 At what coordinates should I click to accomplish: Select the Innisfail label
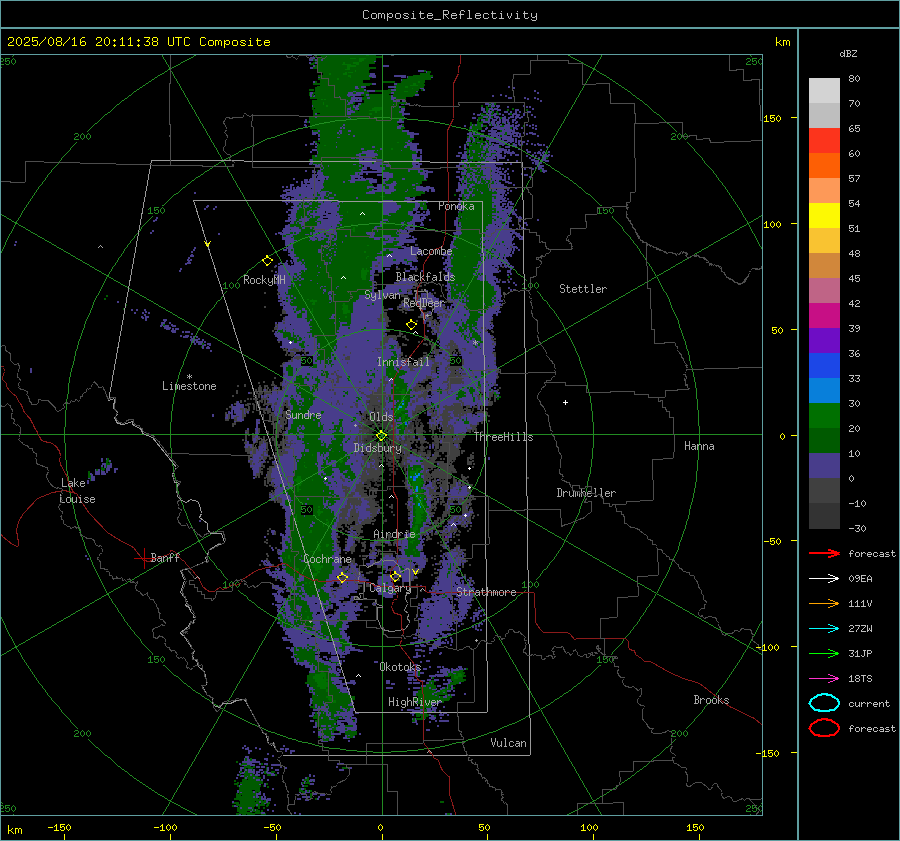(403, 362)
